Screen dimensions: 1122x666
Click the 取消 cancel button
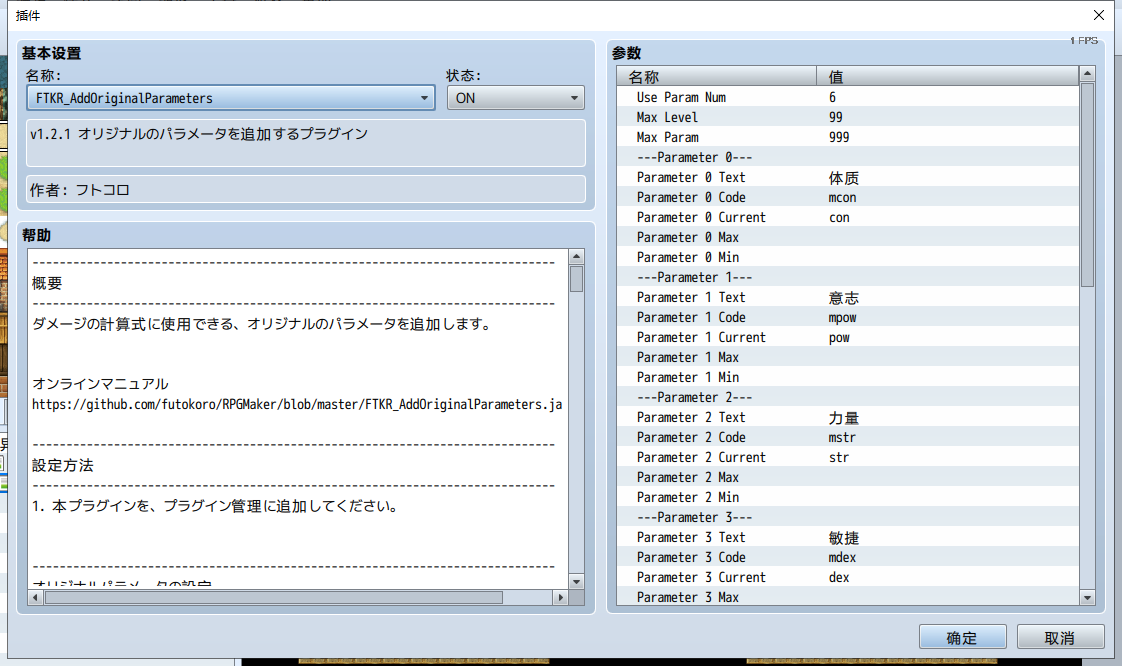[x=1060, y=637]
